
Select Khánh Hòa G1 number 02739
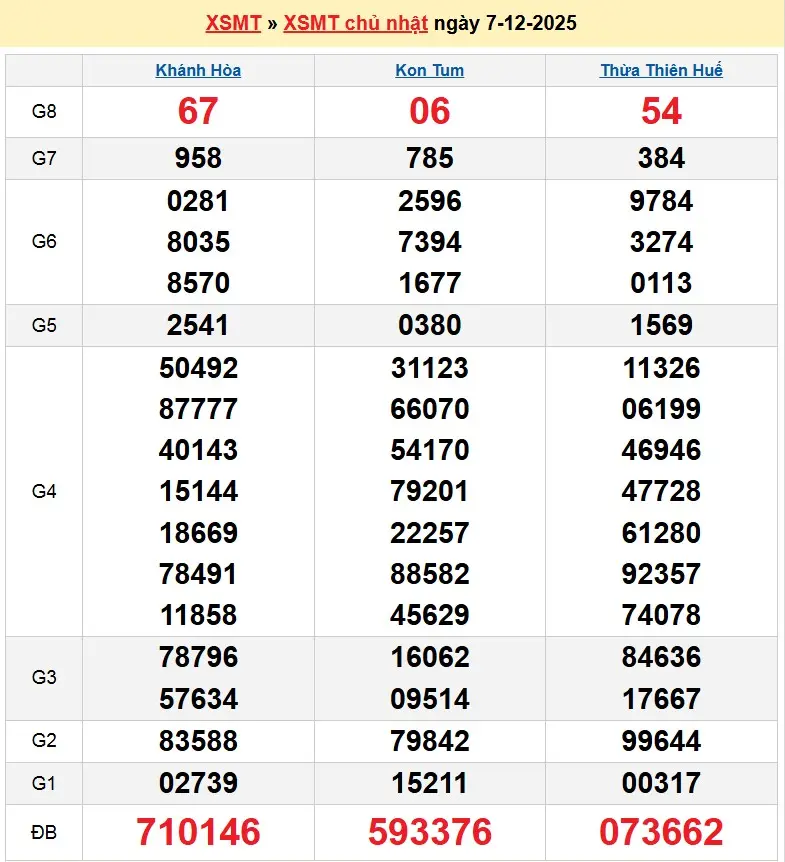coord(198,783)
